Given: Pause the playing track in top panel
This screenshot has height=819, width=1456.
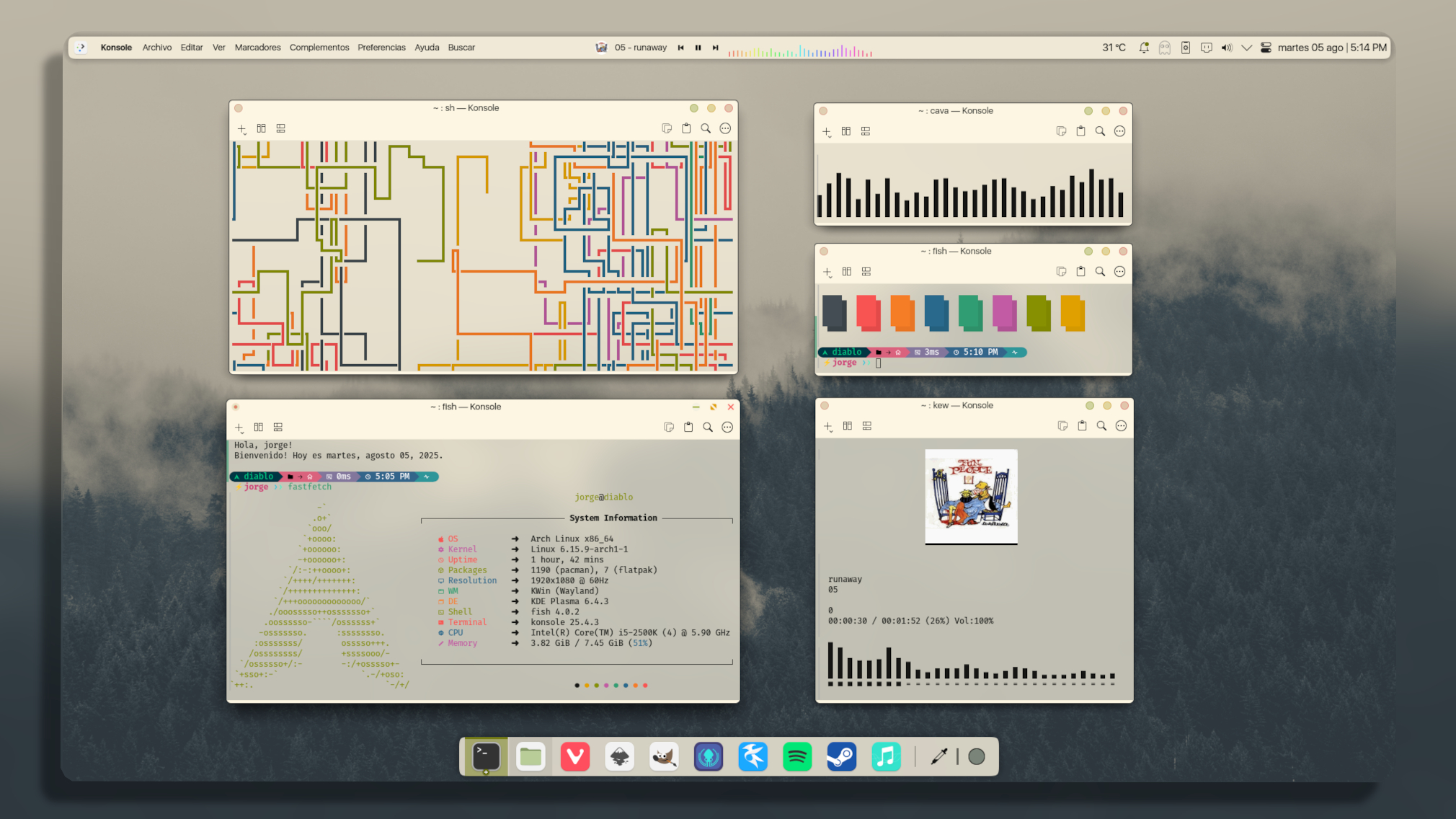Looking at the screenshot, I should click(698, 48).
